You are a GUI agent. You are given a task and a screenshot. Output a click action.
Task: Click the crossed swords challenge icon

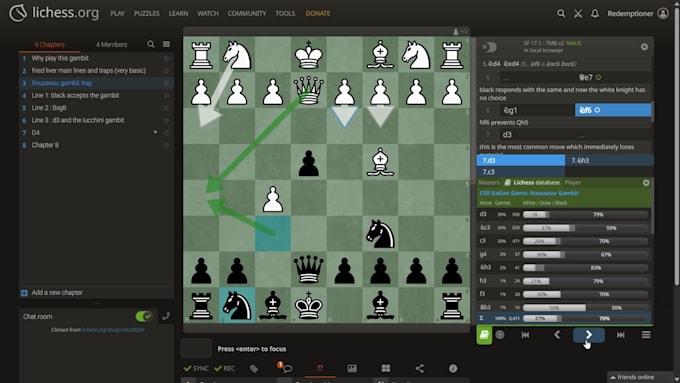tap(578, 13)
